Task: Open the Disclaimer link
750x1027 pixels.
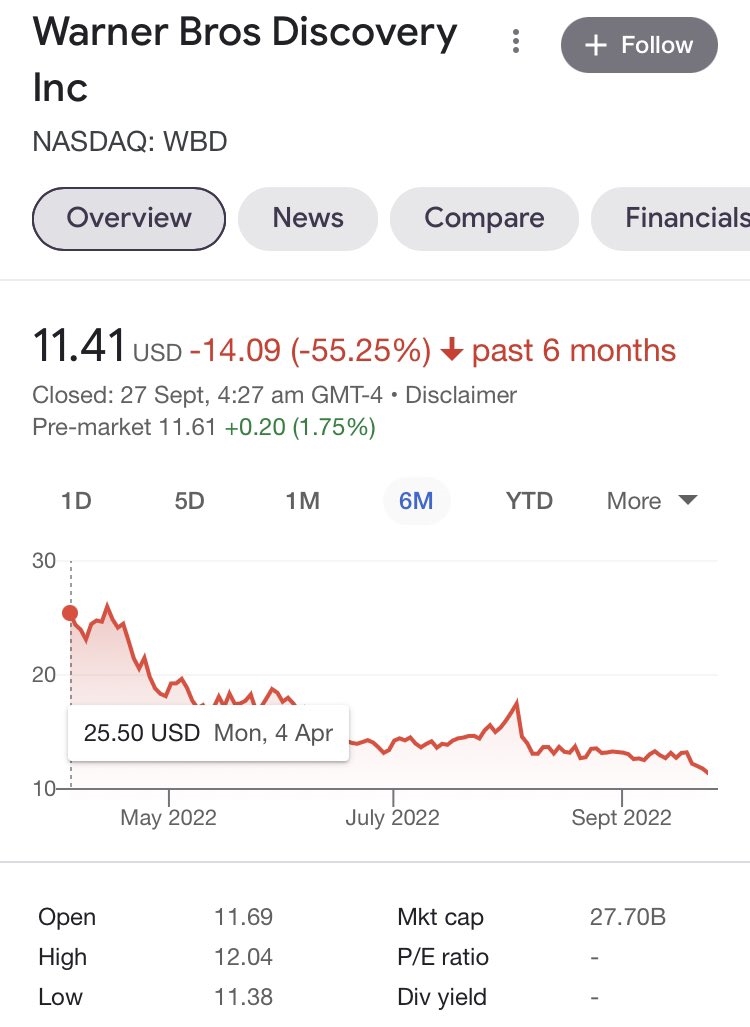Action: pos(461,395)
